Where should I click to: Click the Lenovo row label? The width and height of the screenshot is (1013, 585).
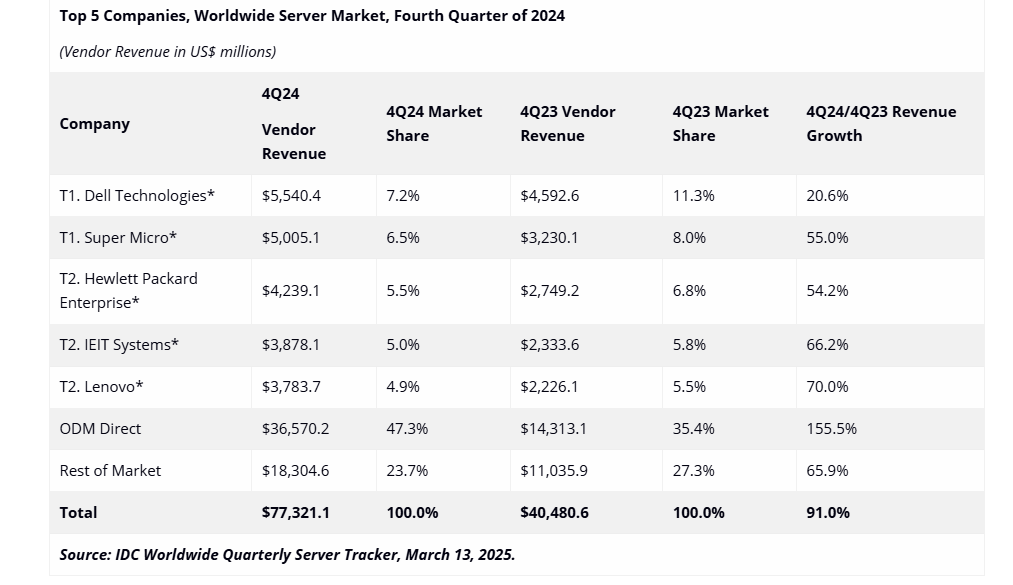coord(102,387)
